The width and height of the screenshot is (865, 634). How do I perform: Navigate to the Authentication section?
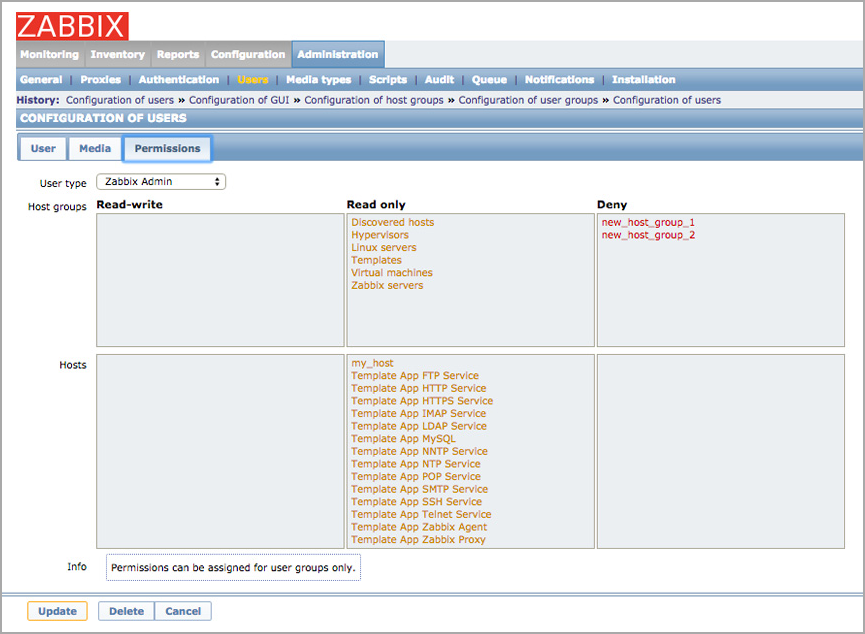[179, 79]
